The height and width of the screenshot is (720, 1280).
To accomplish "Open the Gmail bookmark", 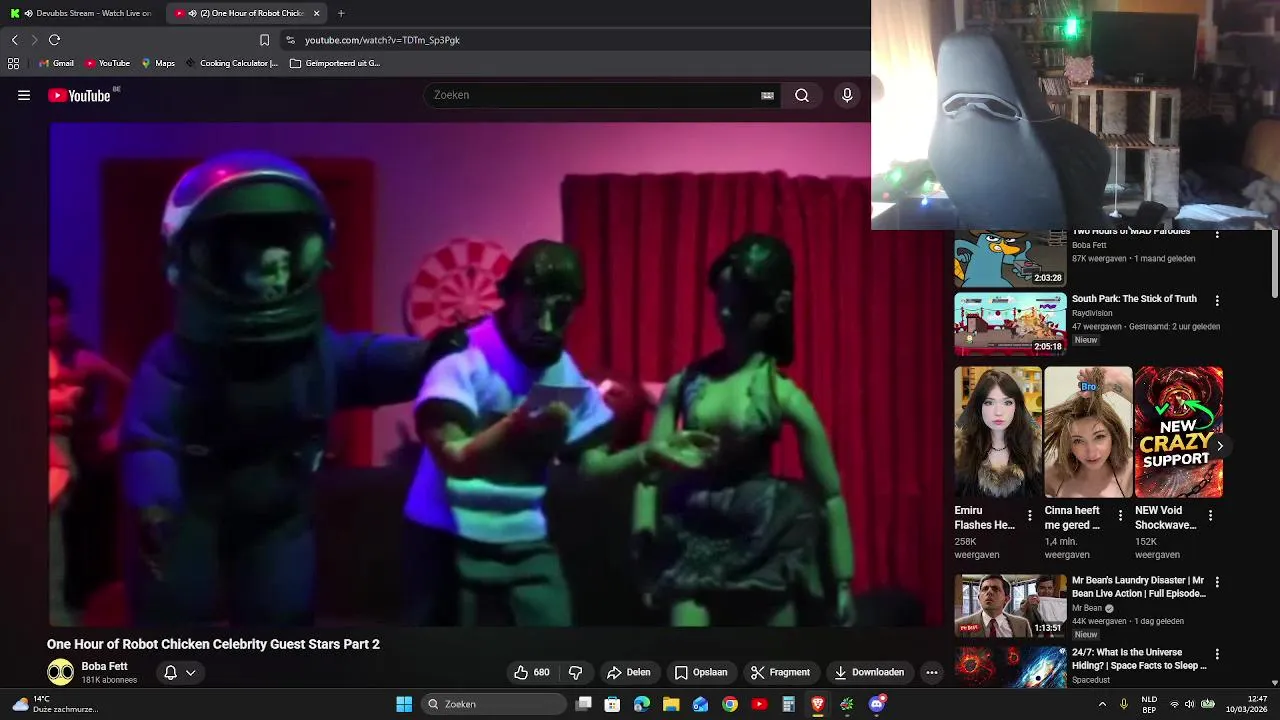I will [x=56, y=63].
